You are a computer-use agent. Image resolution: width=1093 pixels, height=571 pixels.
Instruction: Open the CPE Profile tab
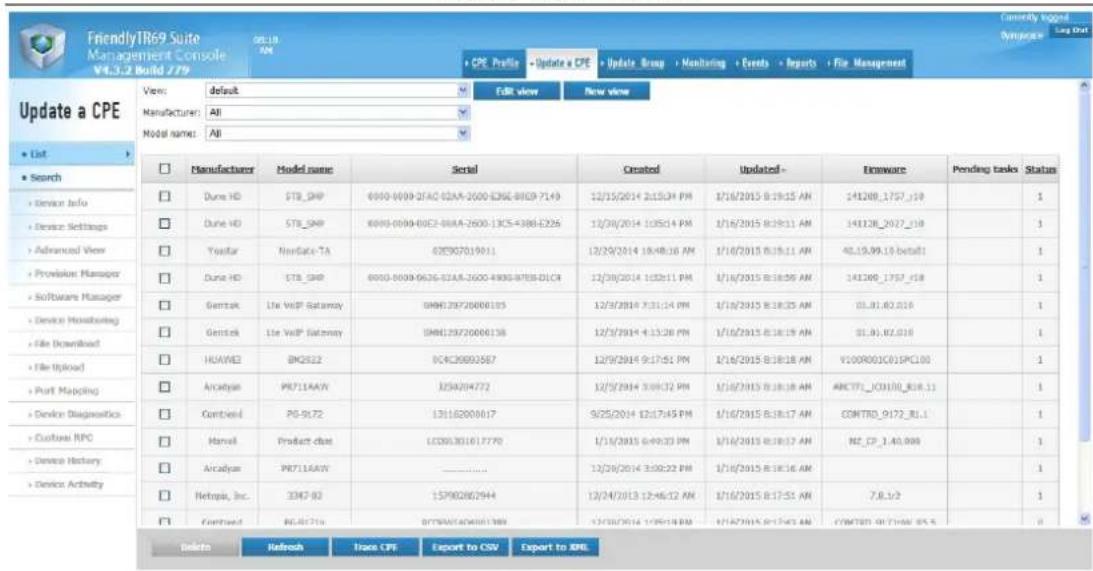[x=494, y=63]
